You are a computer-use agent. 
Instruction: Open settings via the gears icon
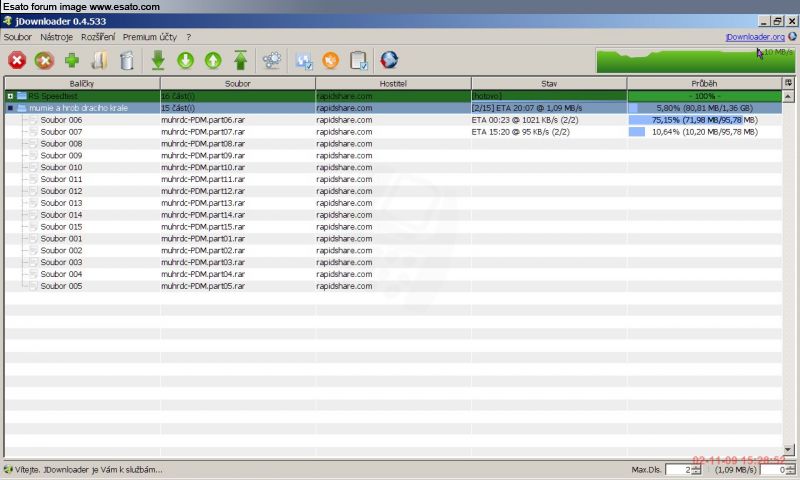click(271, 61)
